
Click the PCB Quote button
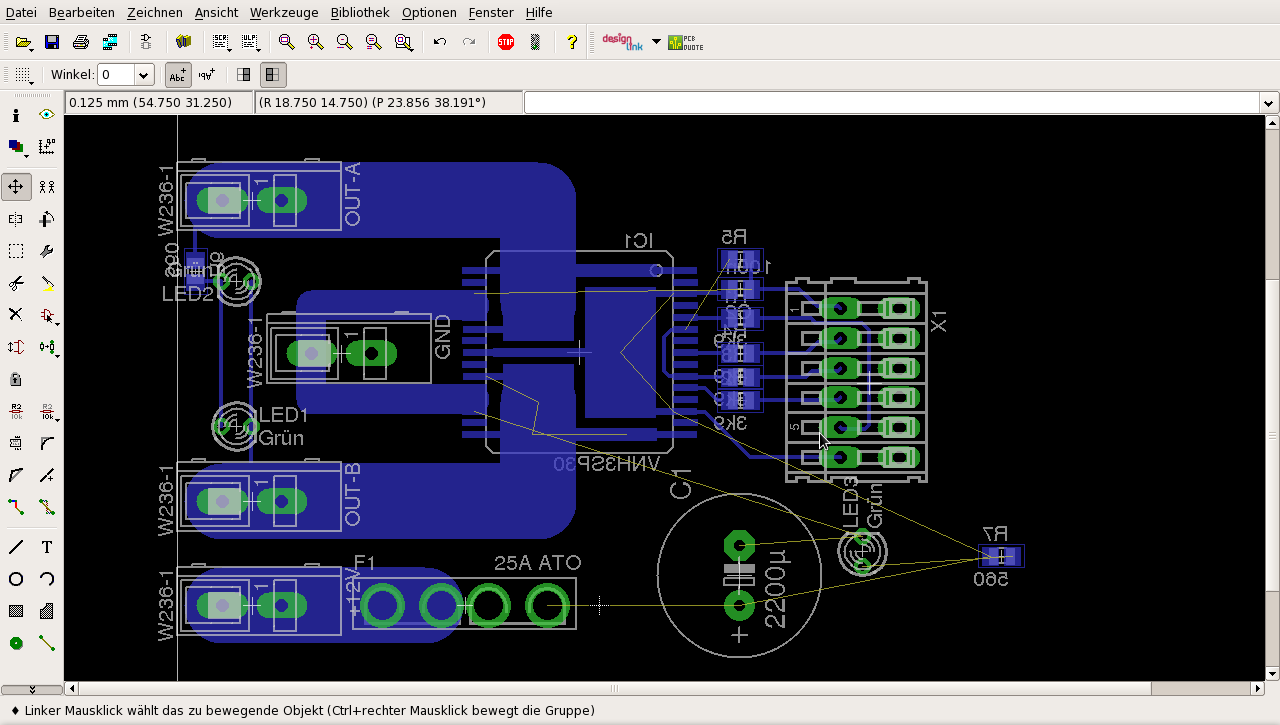click(x=682, y=42)
